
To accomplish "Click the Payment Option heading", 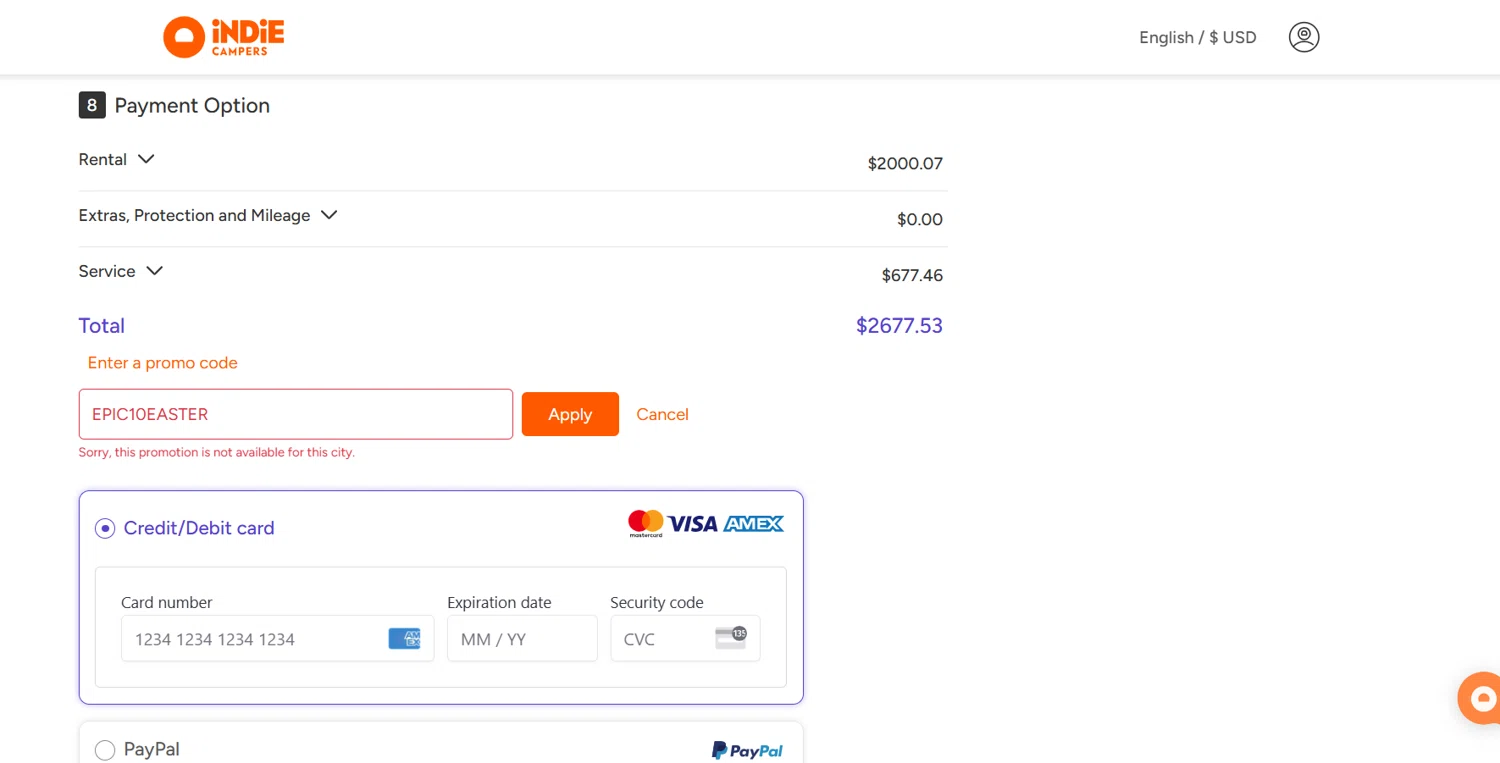I will (x=192, y=105).
